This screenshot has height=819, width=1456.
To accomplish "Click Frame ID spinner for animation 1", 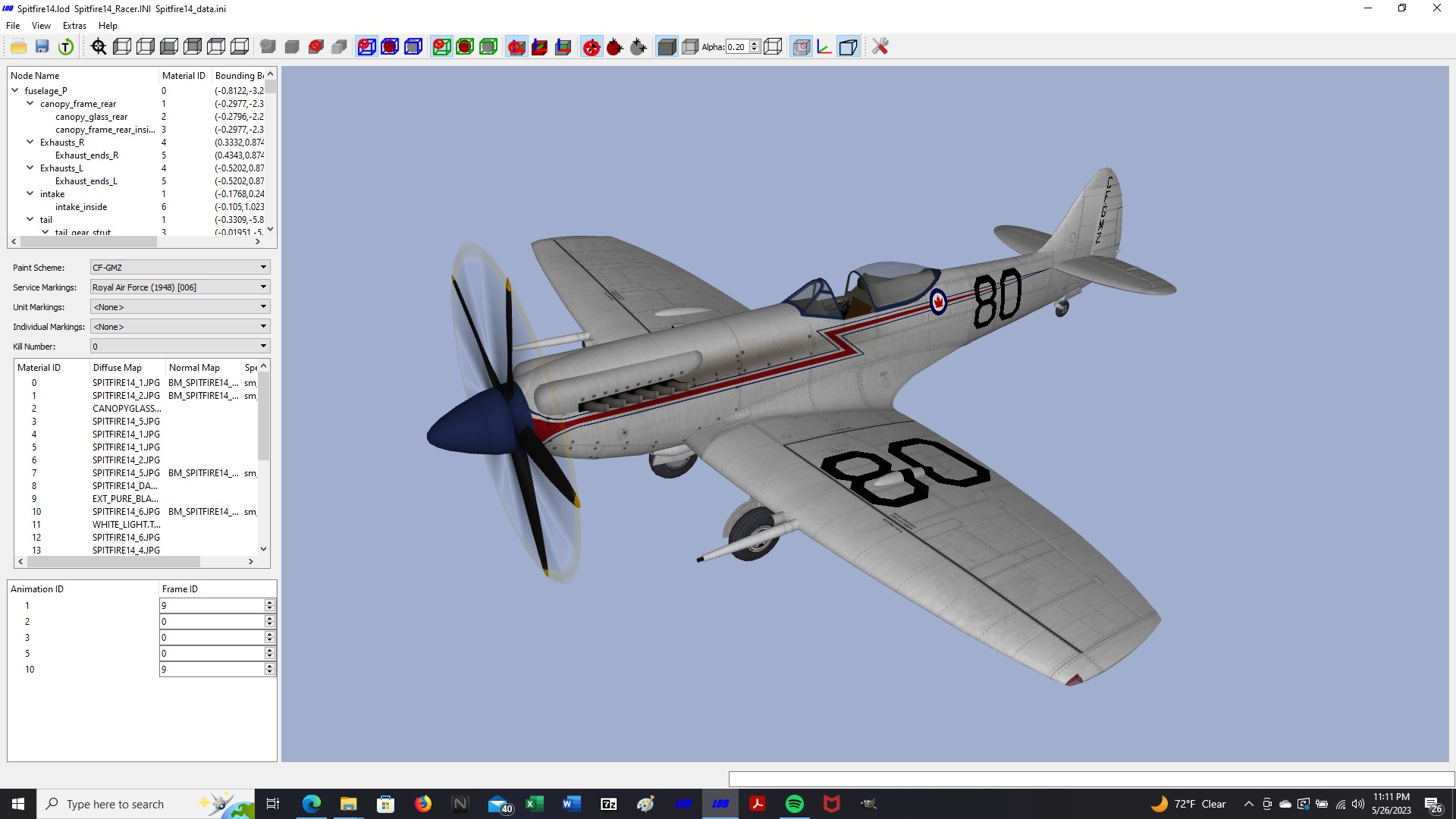I will [x=269, y=605].
